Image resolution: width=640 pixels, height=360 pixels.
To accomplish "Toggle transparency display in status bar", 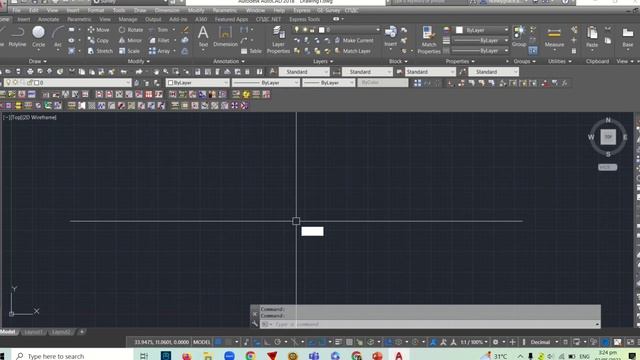I will (349, 342).
